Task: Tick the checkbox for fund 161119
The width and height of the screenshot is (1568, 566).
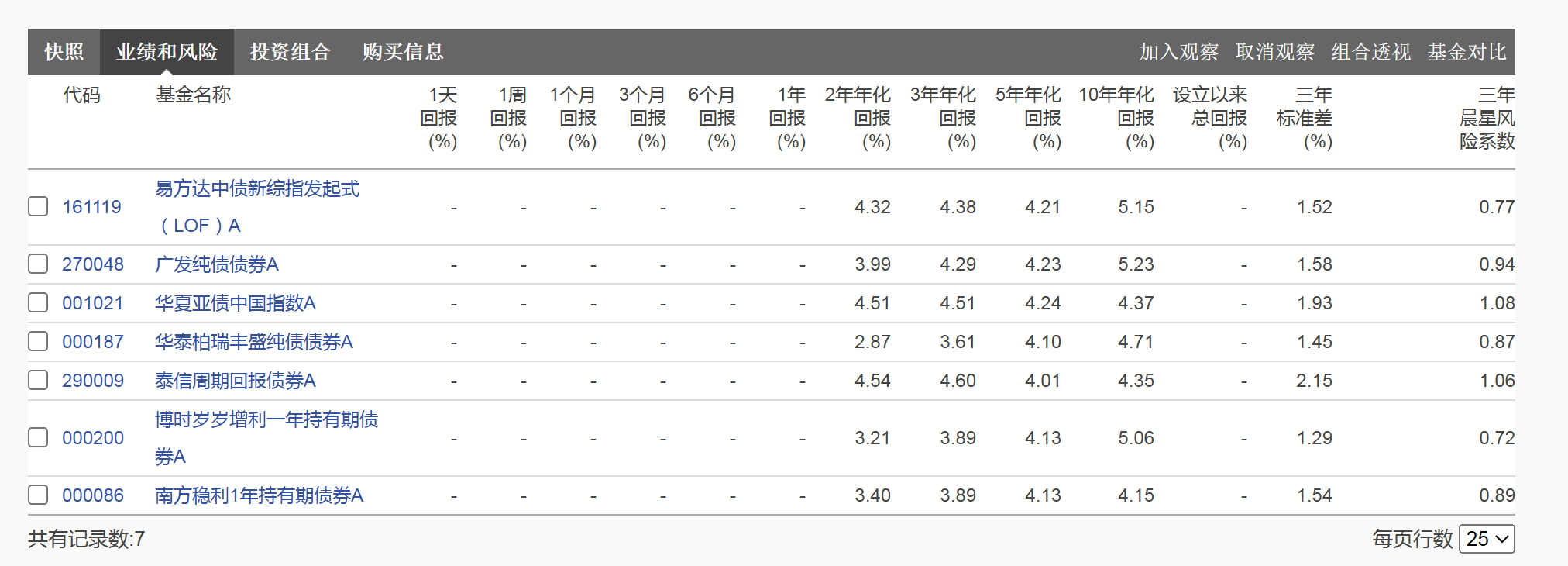Action: pyautogui.click(x=38, y=206)
